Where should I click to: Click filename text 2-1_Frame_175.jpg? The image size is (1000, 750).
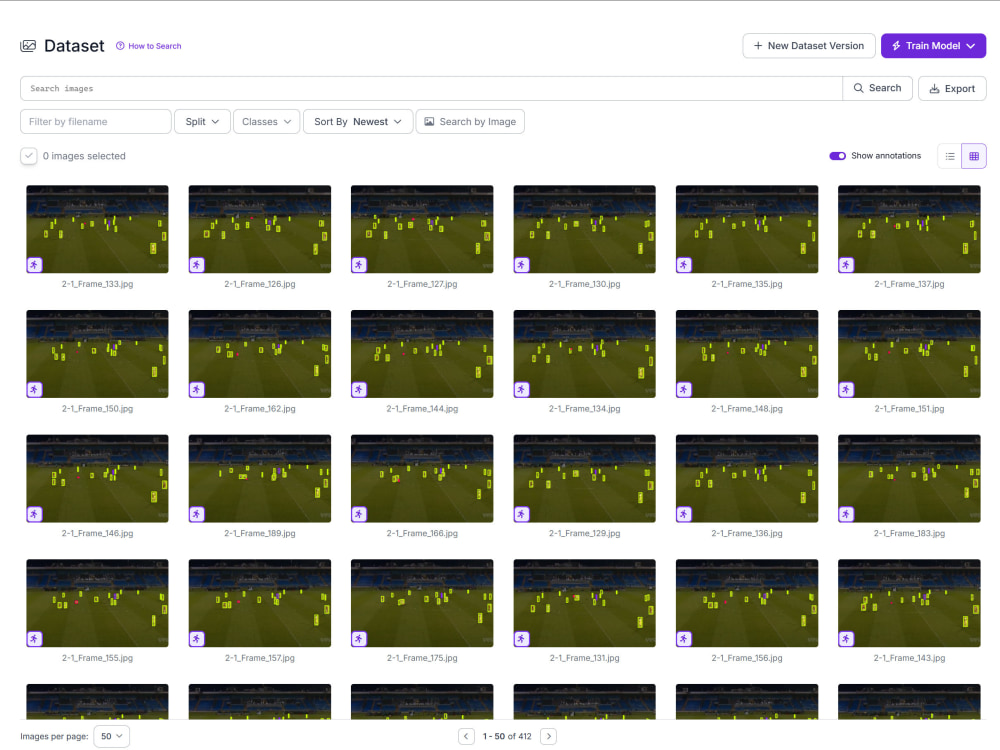point(422,658)
